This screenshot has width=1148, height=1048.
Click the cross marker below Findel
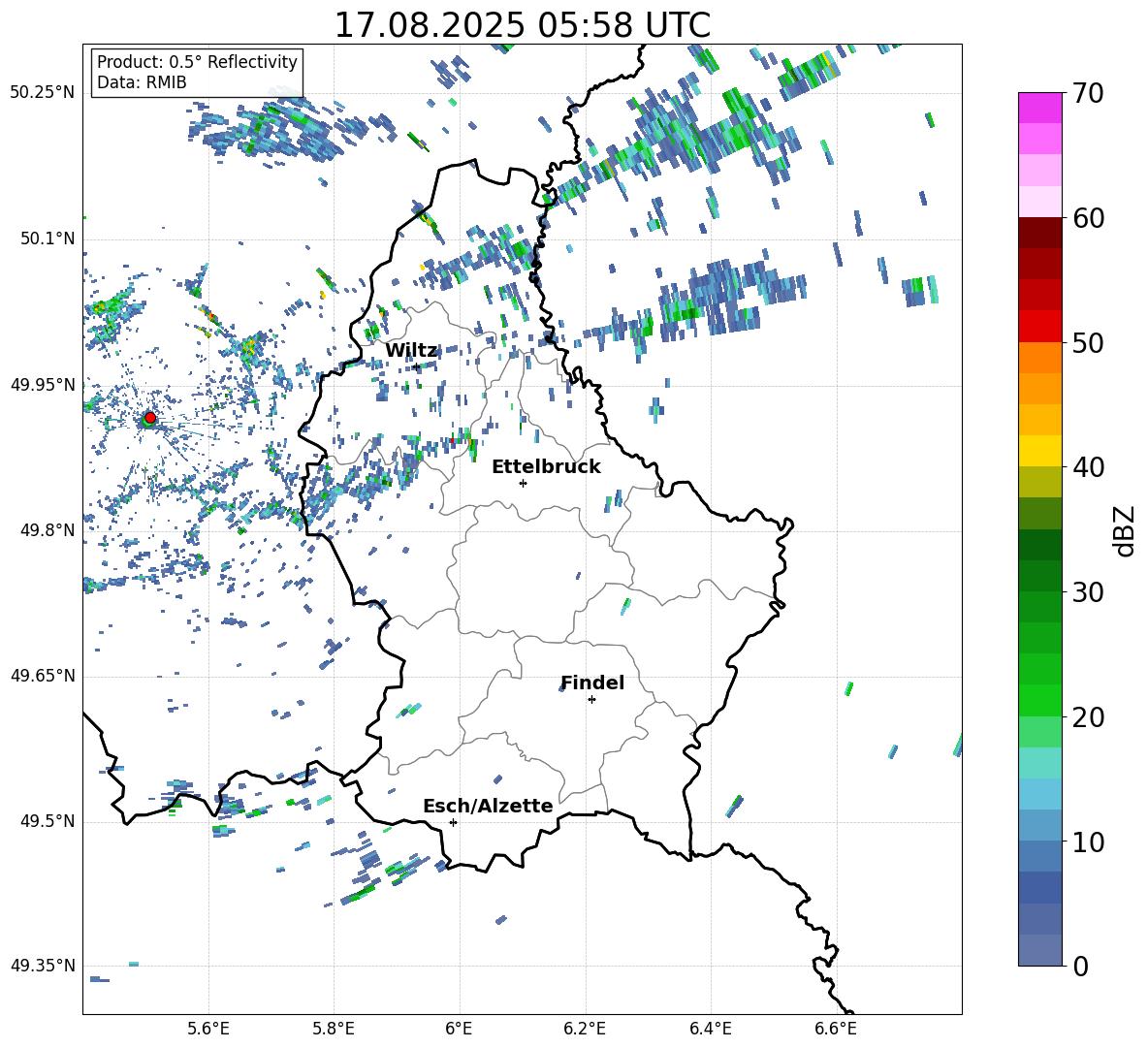point(591,700)
